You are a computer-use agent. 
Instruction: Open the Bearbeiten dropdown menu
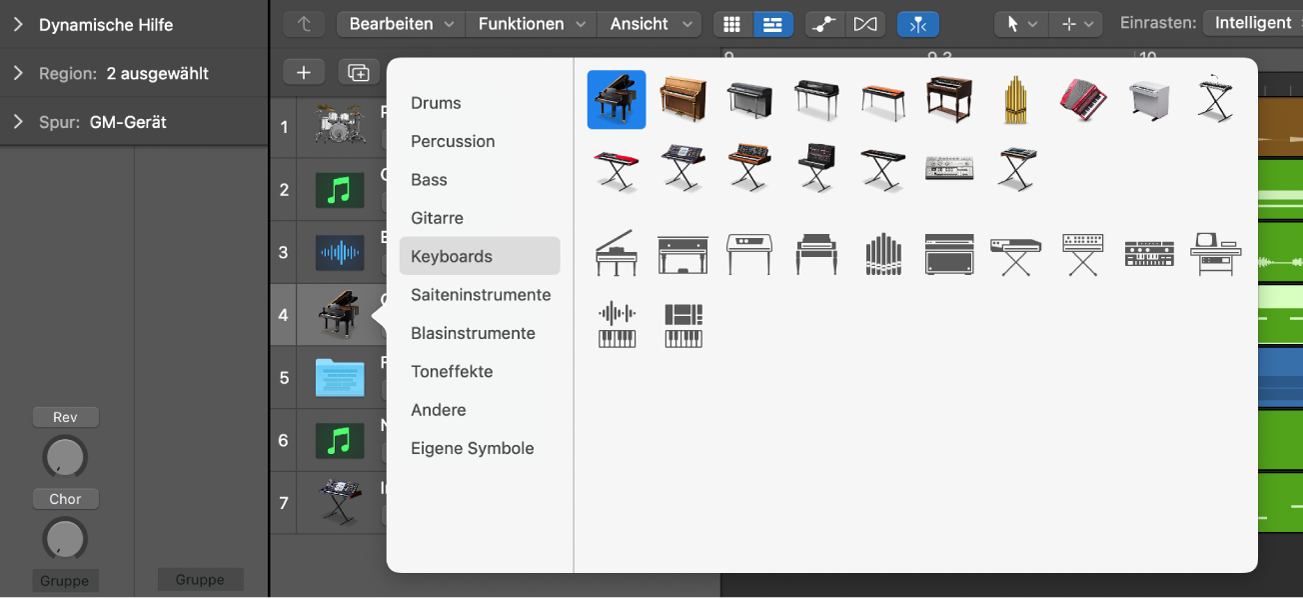(x=400, y=24)
